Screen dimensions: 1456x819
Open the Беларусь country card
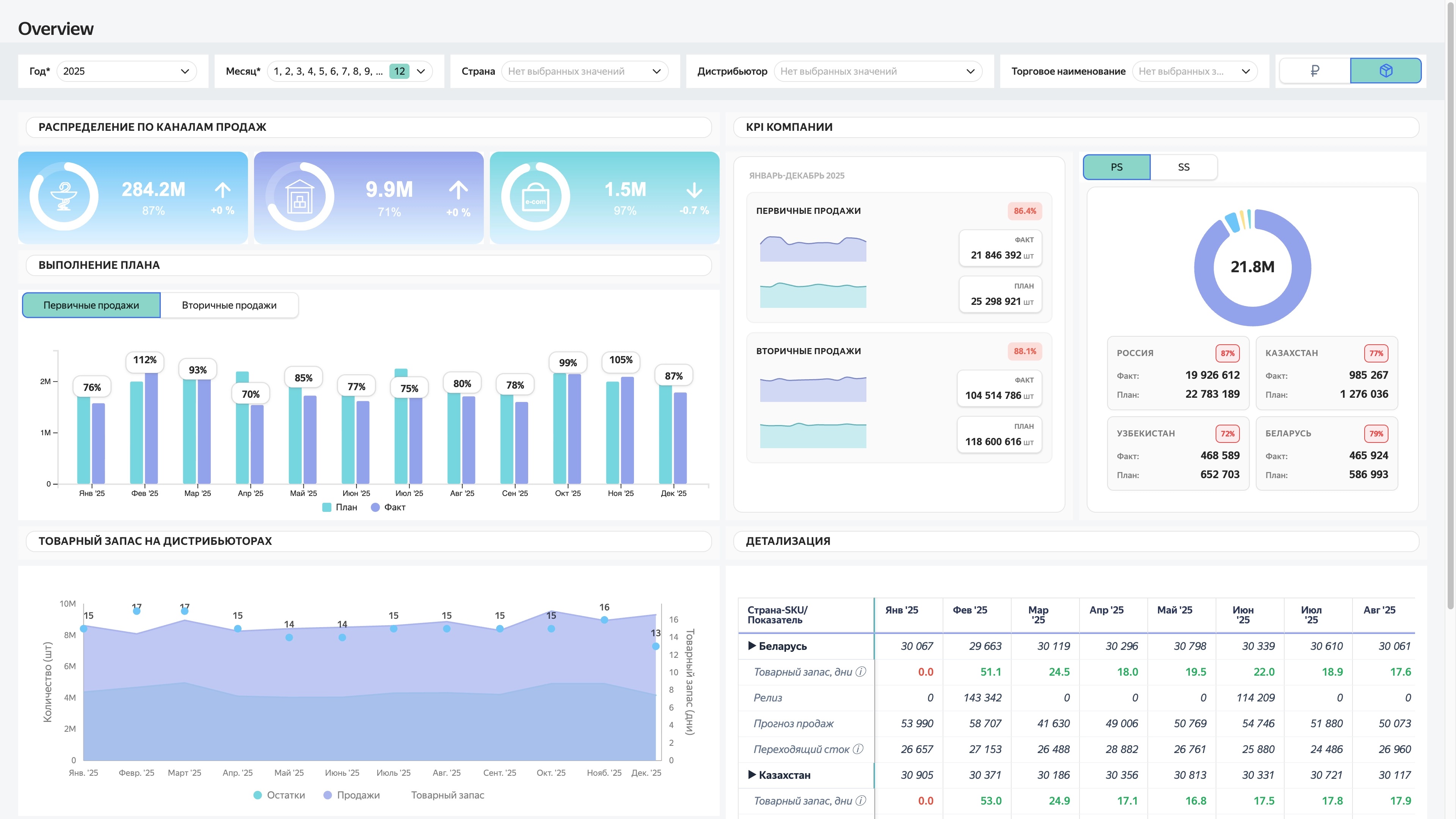[1327, 453]
